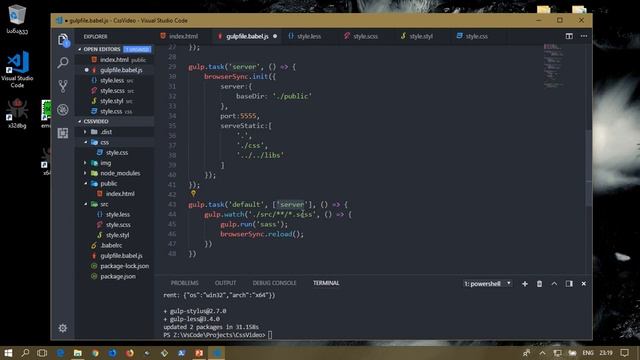Open the Problems panel tab
640x360 pixels.
coord(184,283)
